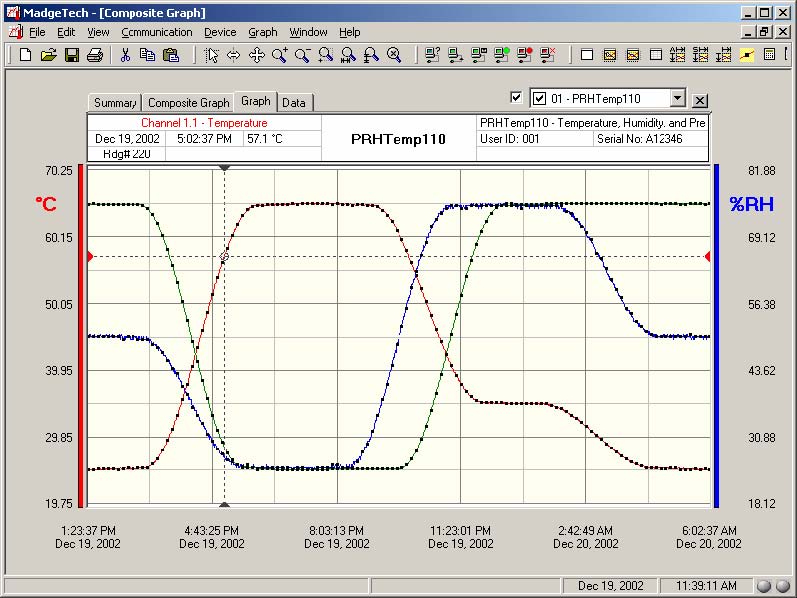The height and width of the screenshot is (598, 797).
Task: Toggle the yellow graph-line marker icon
Action: [747, 54]
